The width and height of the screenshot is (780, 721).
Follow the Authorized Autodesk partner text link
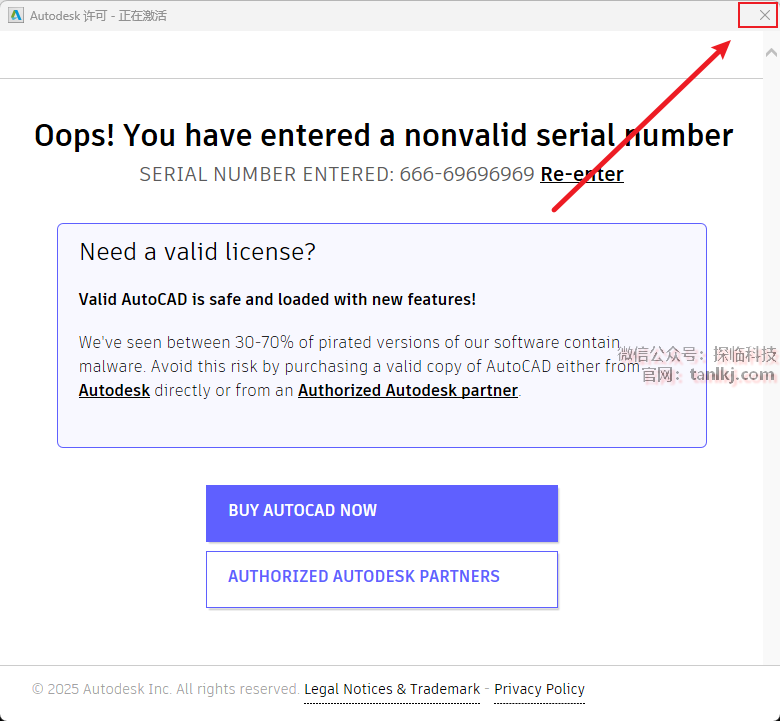(x=408, y=390)
